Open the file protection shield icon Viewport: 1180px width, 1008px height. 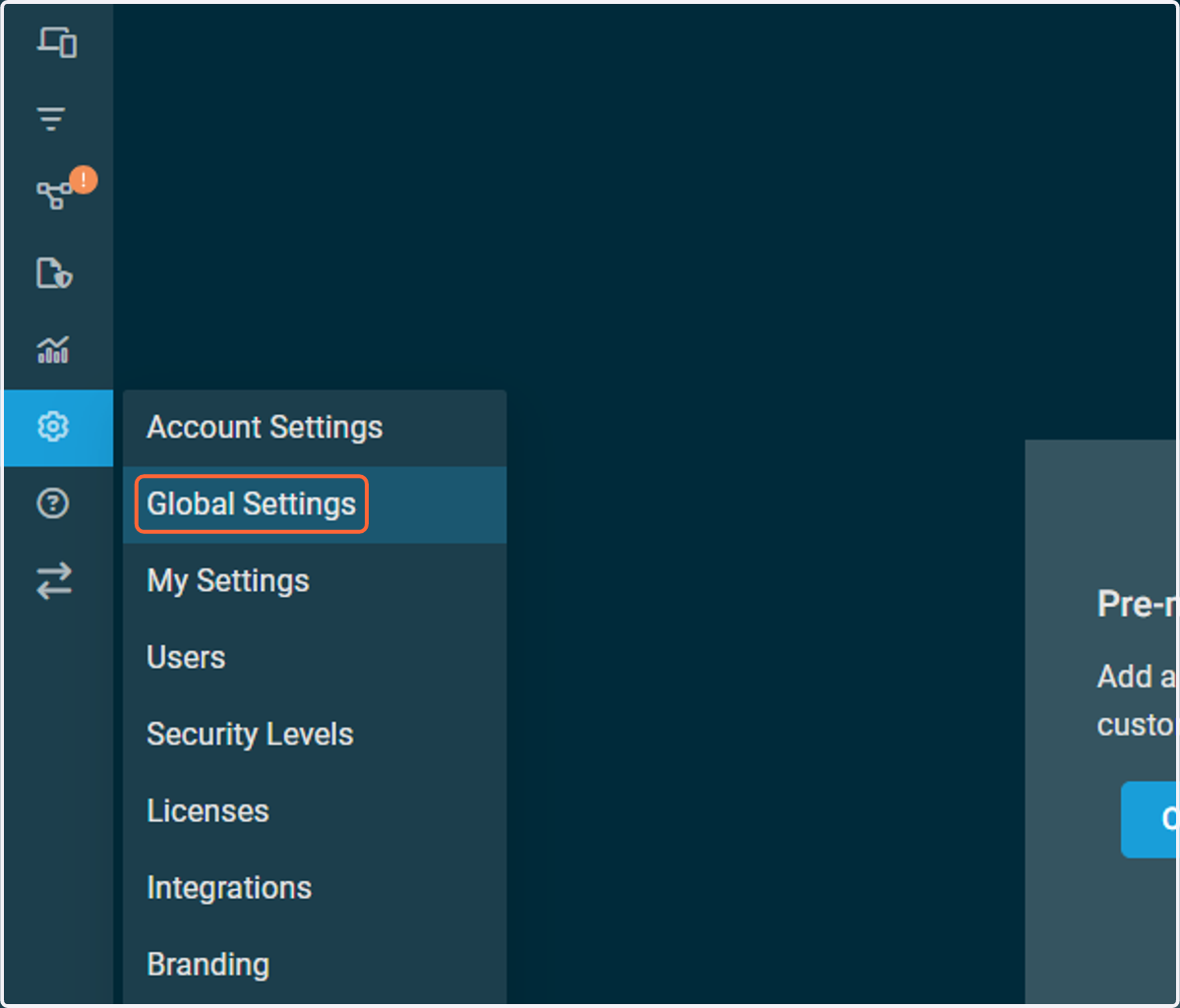pos(54,272)
